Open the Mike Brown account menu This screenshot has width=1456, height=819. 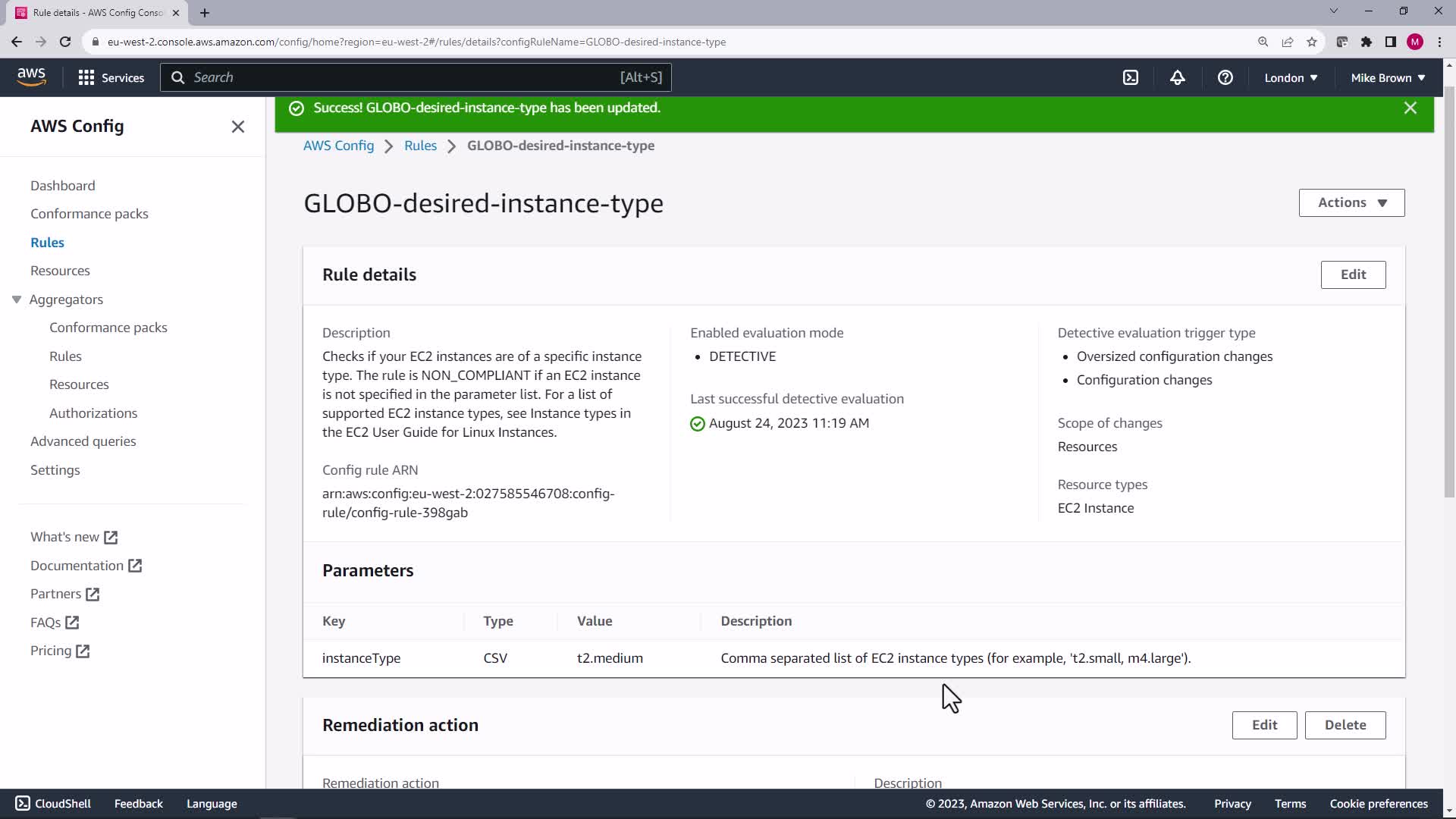1387,77
